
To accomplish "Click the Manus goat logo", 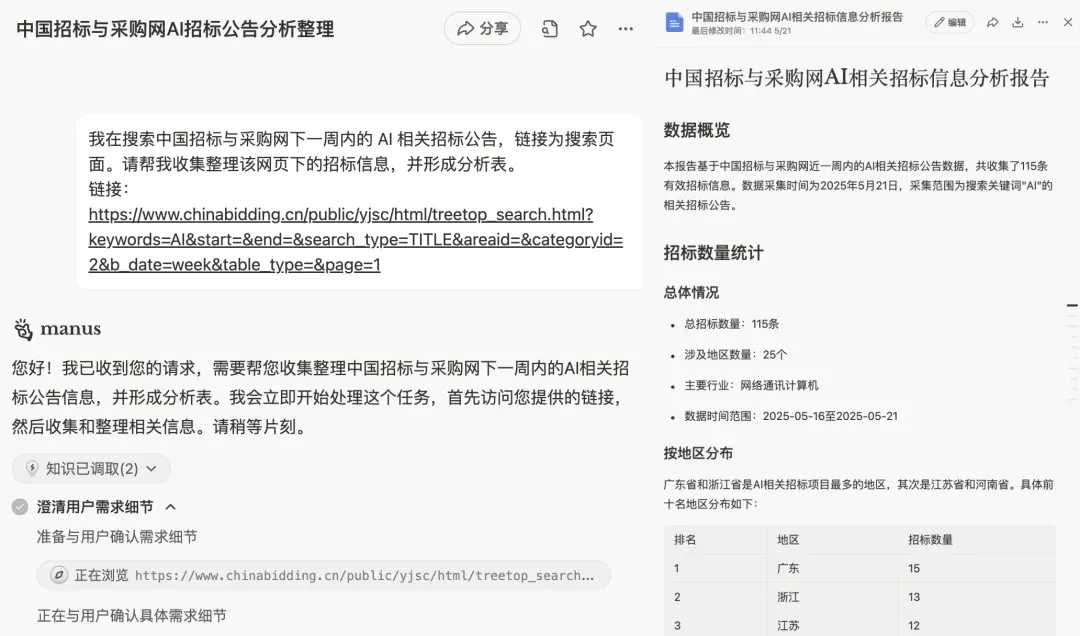I will click(22, 328).
